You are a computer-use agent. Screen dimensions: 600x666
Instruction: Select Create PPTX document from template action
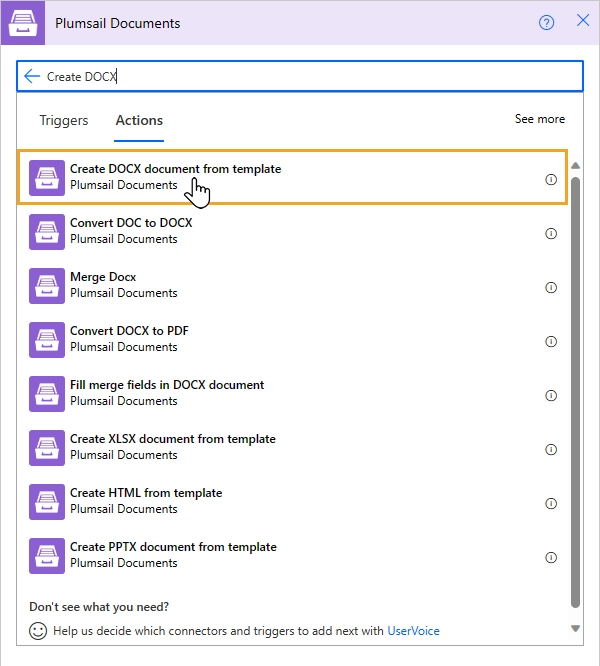coord(292,555)
